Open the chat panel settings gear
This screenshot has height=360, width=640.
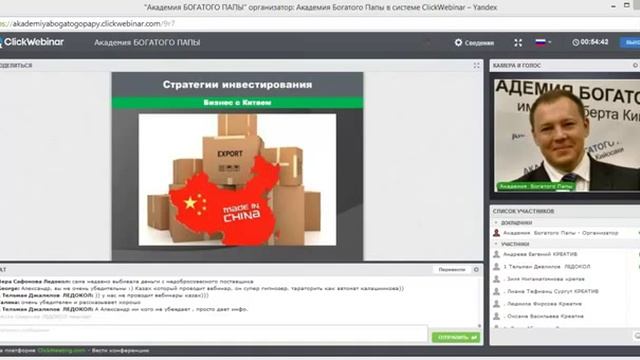click(476, 270)
